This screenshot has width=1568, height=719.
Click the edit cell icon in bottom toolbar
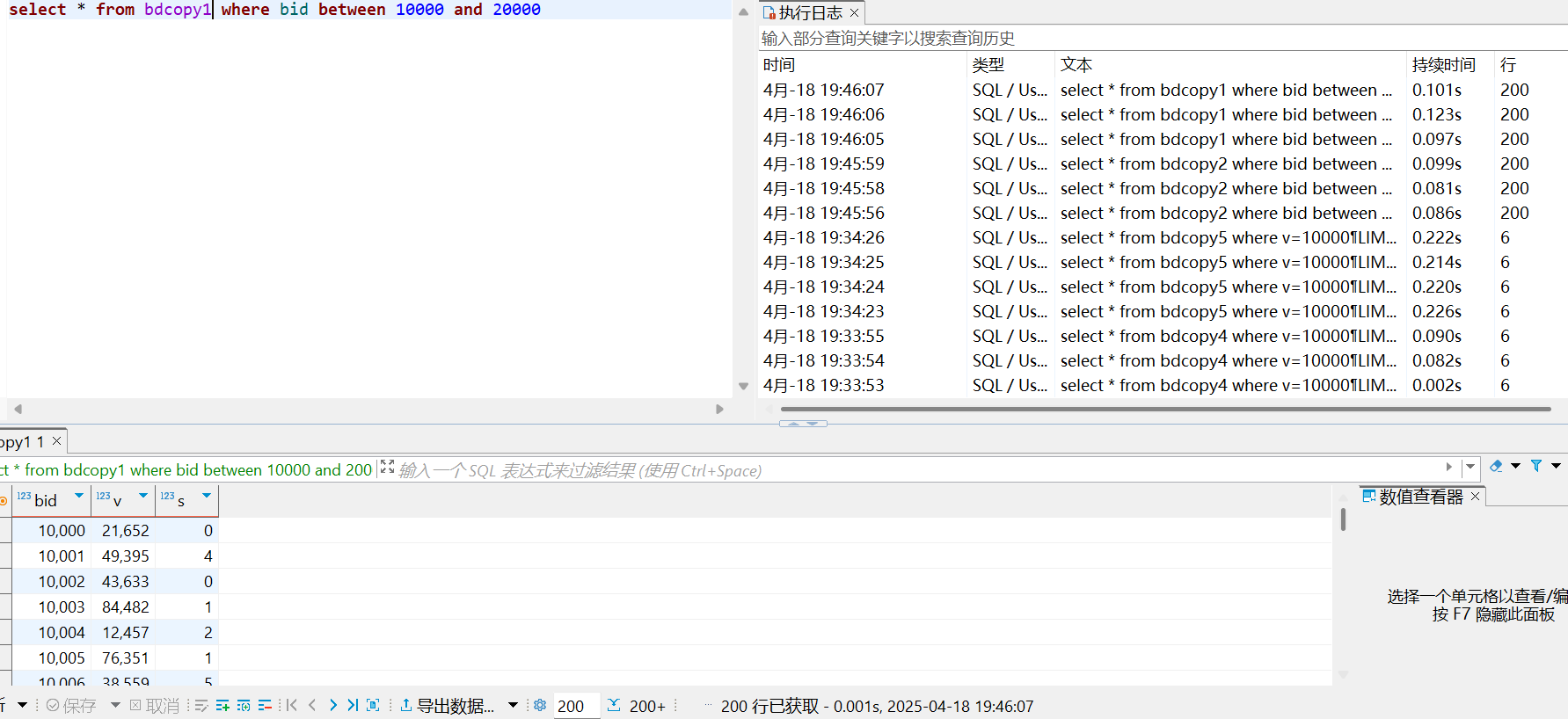(x=201, y=705)
